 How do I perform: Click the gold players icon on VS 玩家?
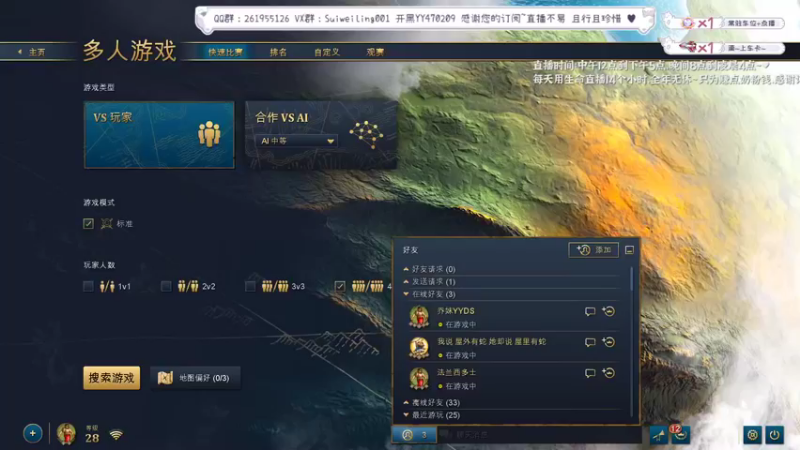point(209,134)
